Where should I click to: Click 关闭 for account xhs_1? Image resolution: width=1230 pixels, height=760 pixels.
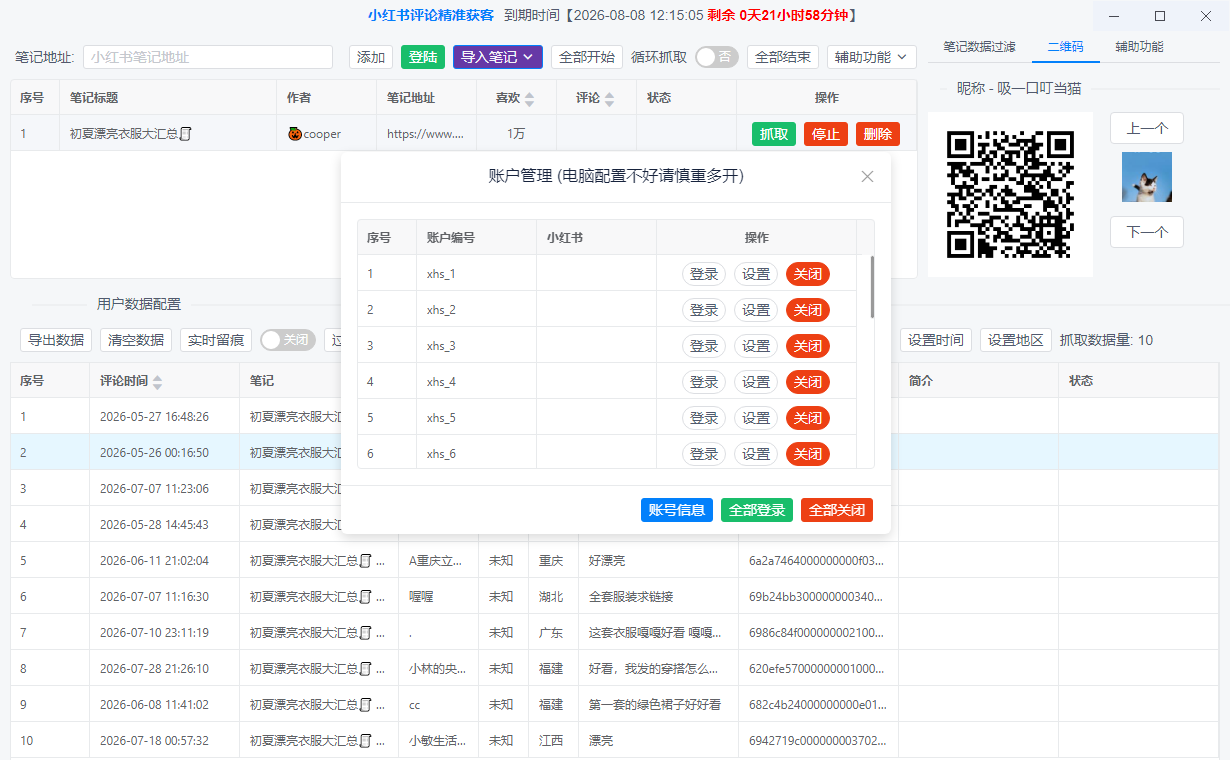(808, 274)
